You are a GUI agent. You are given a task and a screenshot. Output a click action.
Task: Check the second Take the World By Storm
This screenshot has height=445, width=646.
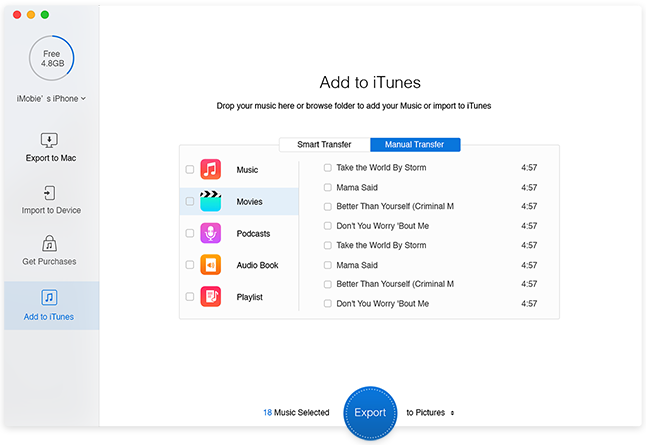point(328,246)
